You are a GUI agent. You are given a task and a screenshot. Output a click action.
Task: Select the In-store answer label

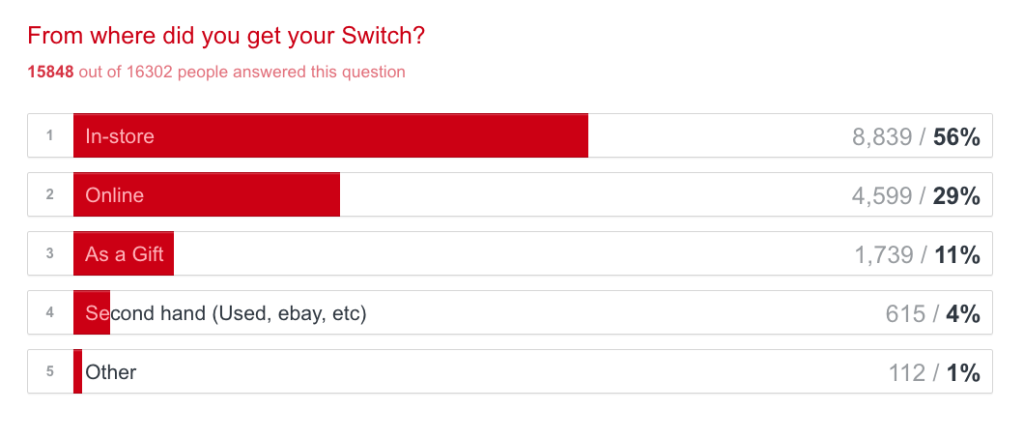point(119,136)
